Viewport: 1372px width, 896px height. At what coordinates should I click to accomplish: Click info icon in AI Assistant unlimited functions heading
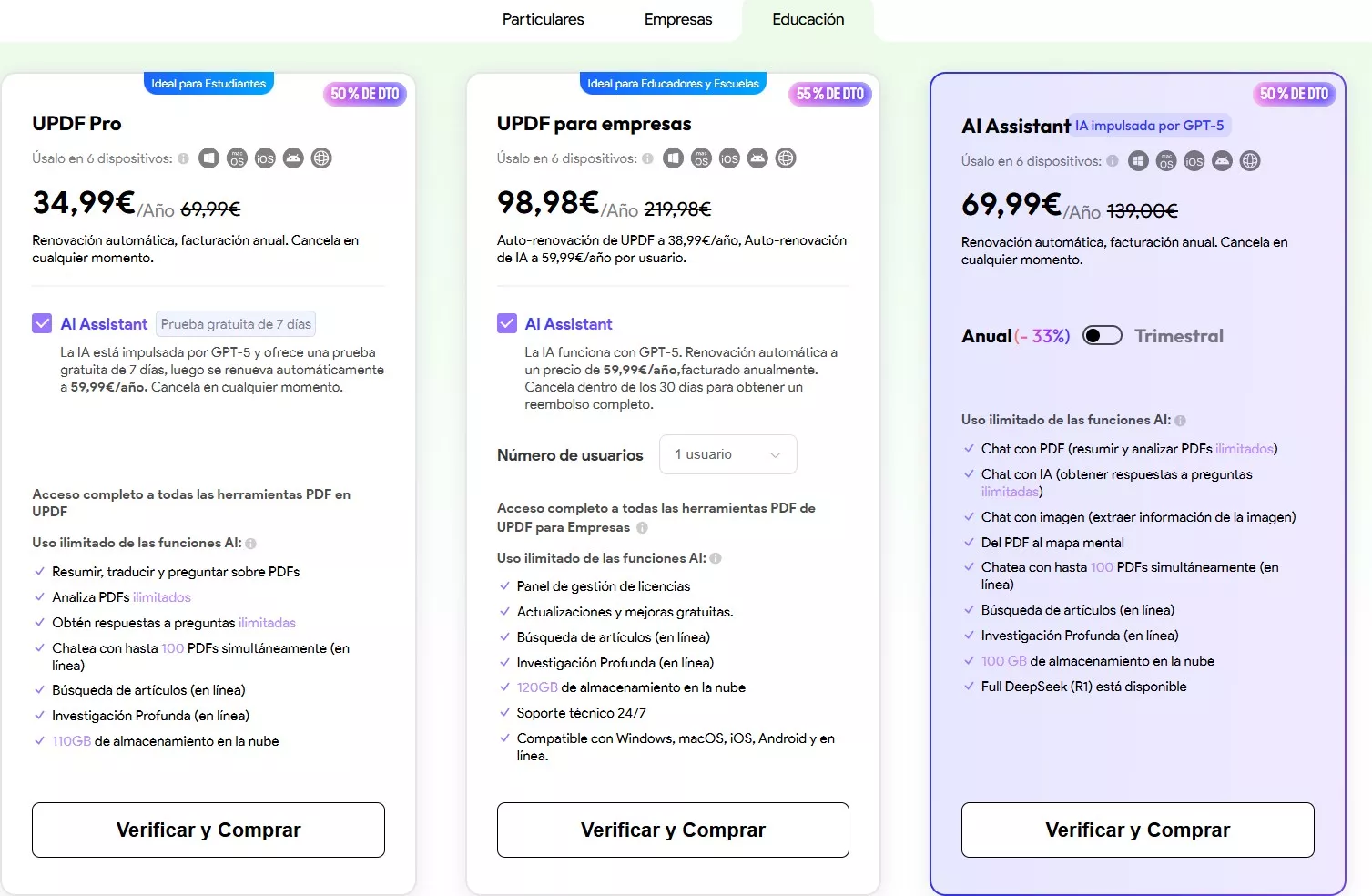(x=1180, y=421)
